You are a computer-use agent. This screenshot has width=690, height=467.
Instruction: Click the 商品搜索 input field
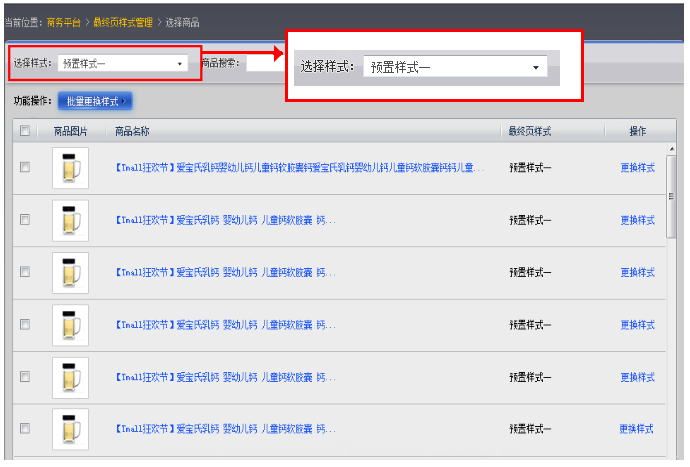point(265,63)
